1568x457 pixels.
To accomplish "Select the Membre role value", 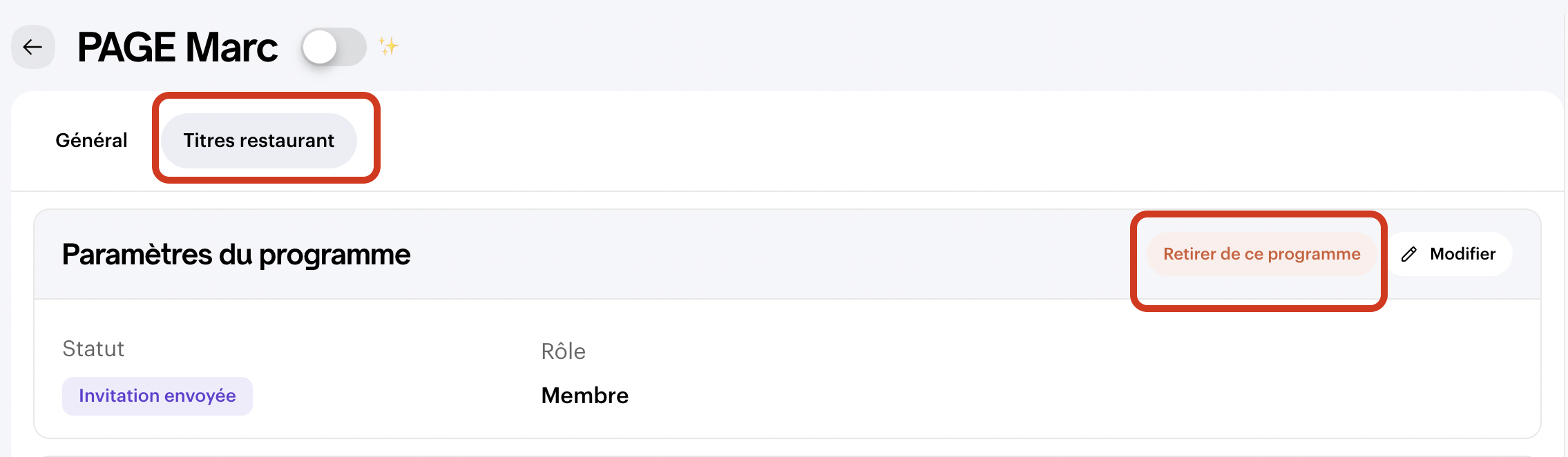I will [584, 396].
